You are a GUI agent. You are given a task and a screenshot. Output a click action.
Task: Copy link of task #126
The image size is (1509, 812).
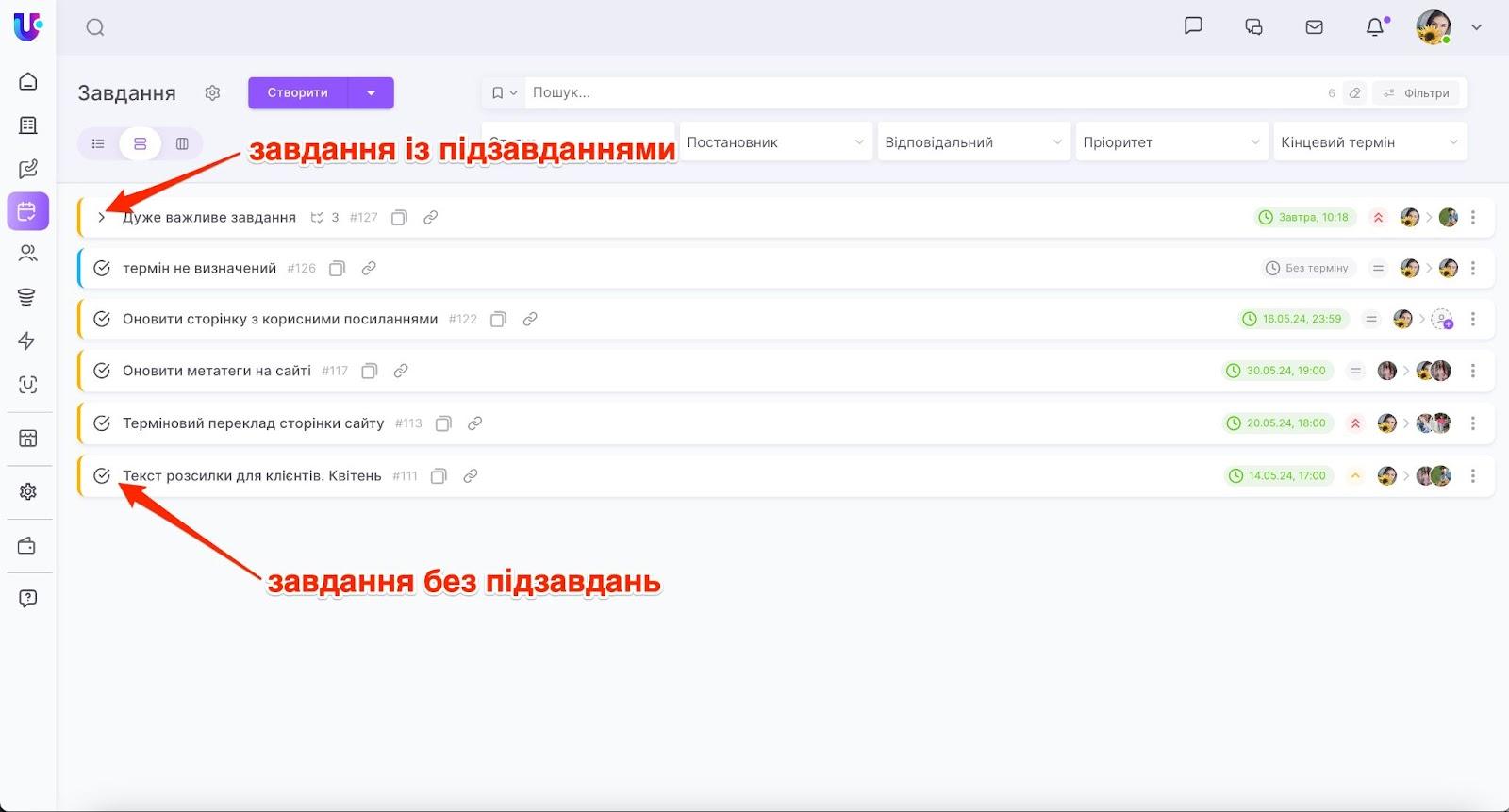(x=369, y=268)
